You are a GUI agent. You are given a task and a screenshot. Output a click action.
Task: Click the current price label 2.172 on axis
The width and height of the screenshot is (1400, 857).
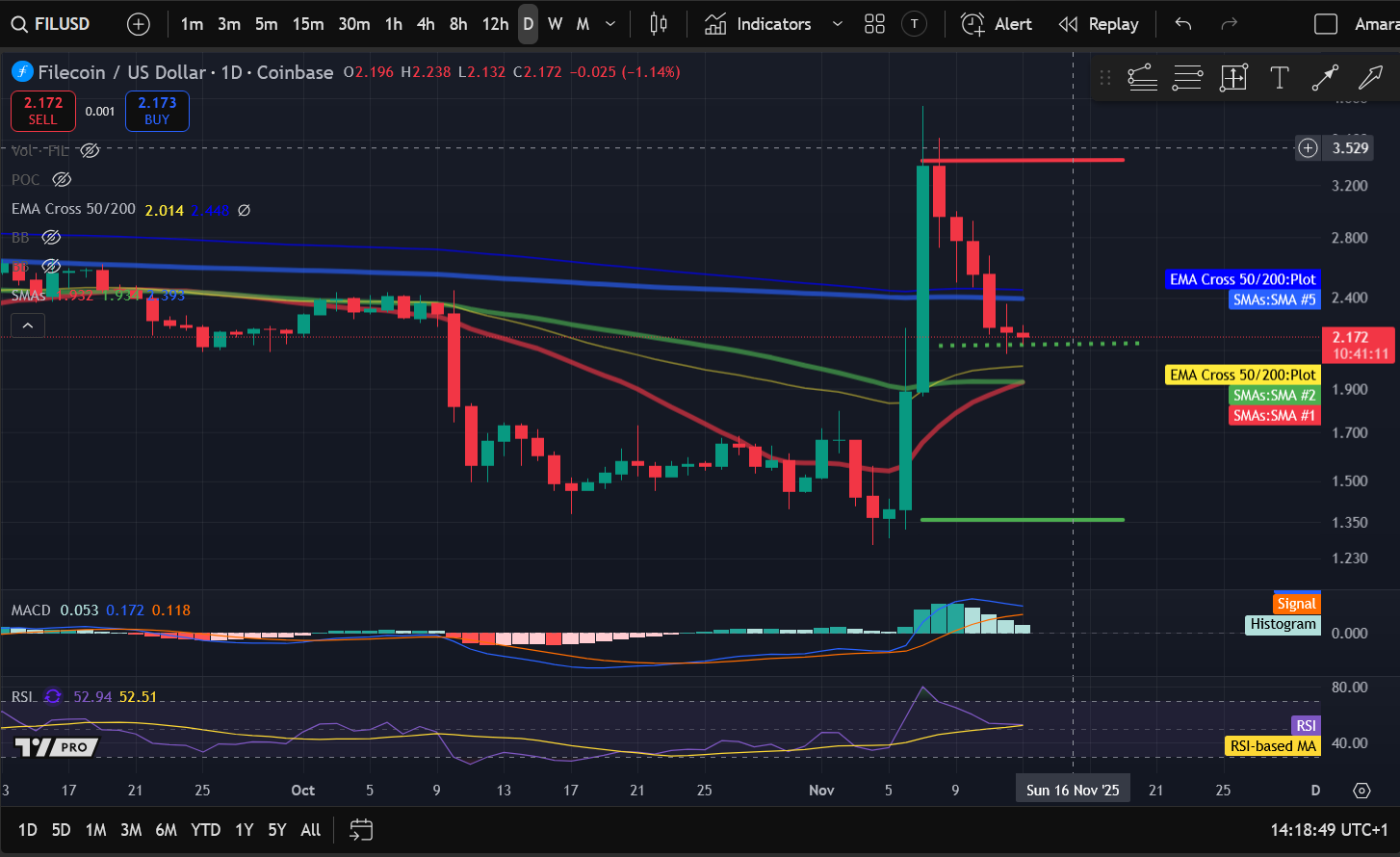click(x=1360, y=345)
